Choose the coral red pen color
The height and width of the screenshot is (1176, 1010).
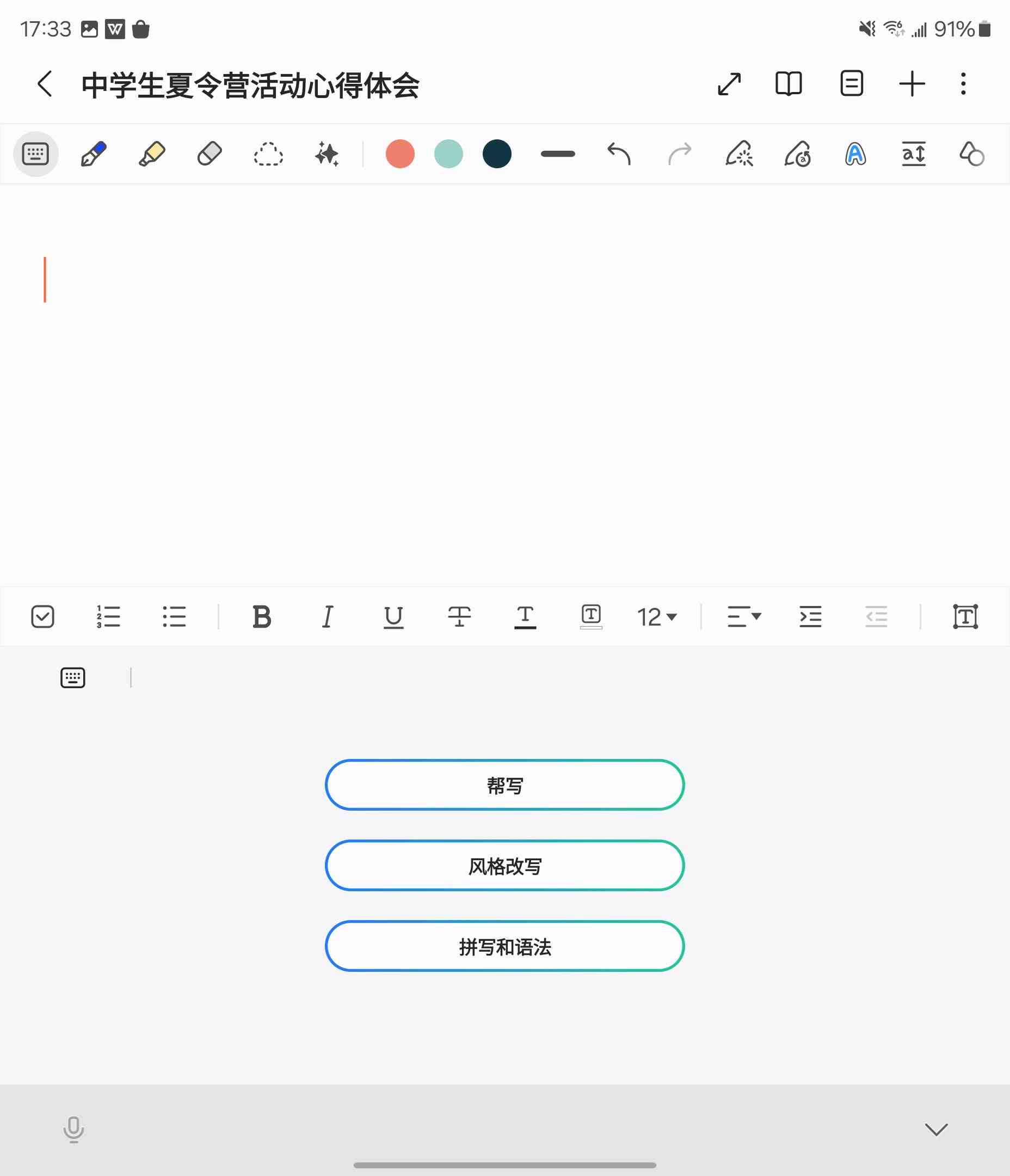coord(400,154)
